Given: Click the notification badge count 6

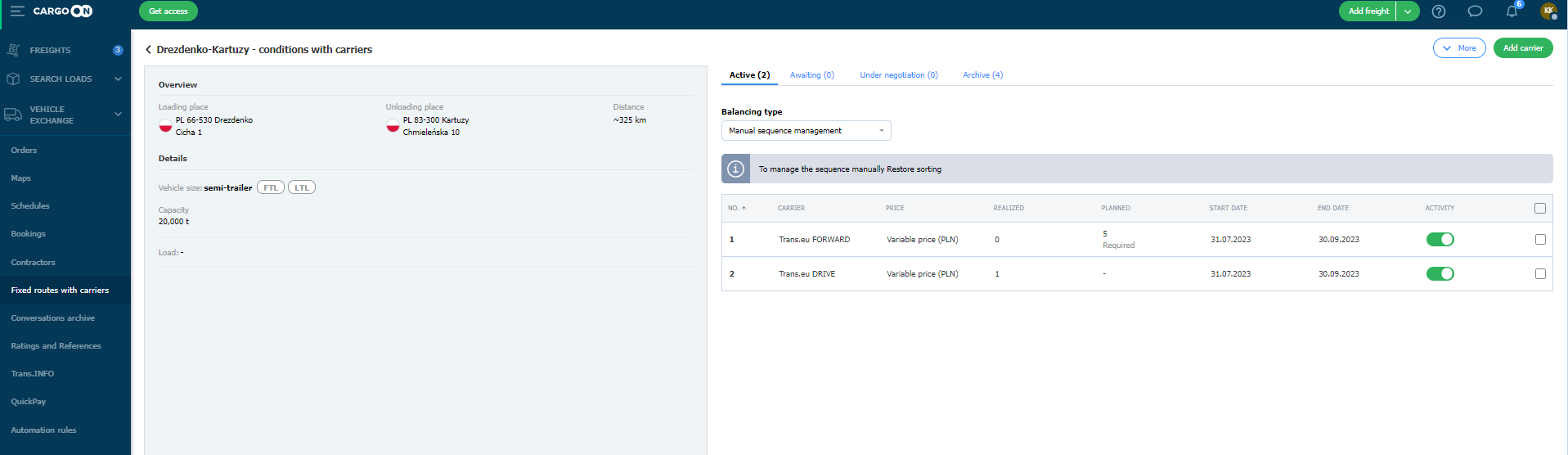Looking at the screenshot, I should [1519, 4].
